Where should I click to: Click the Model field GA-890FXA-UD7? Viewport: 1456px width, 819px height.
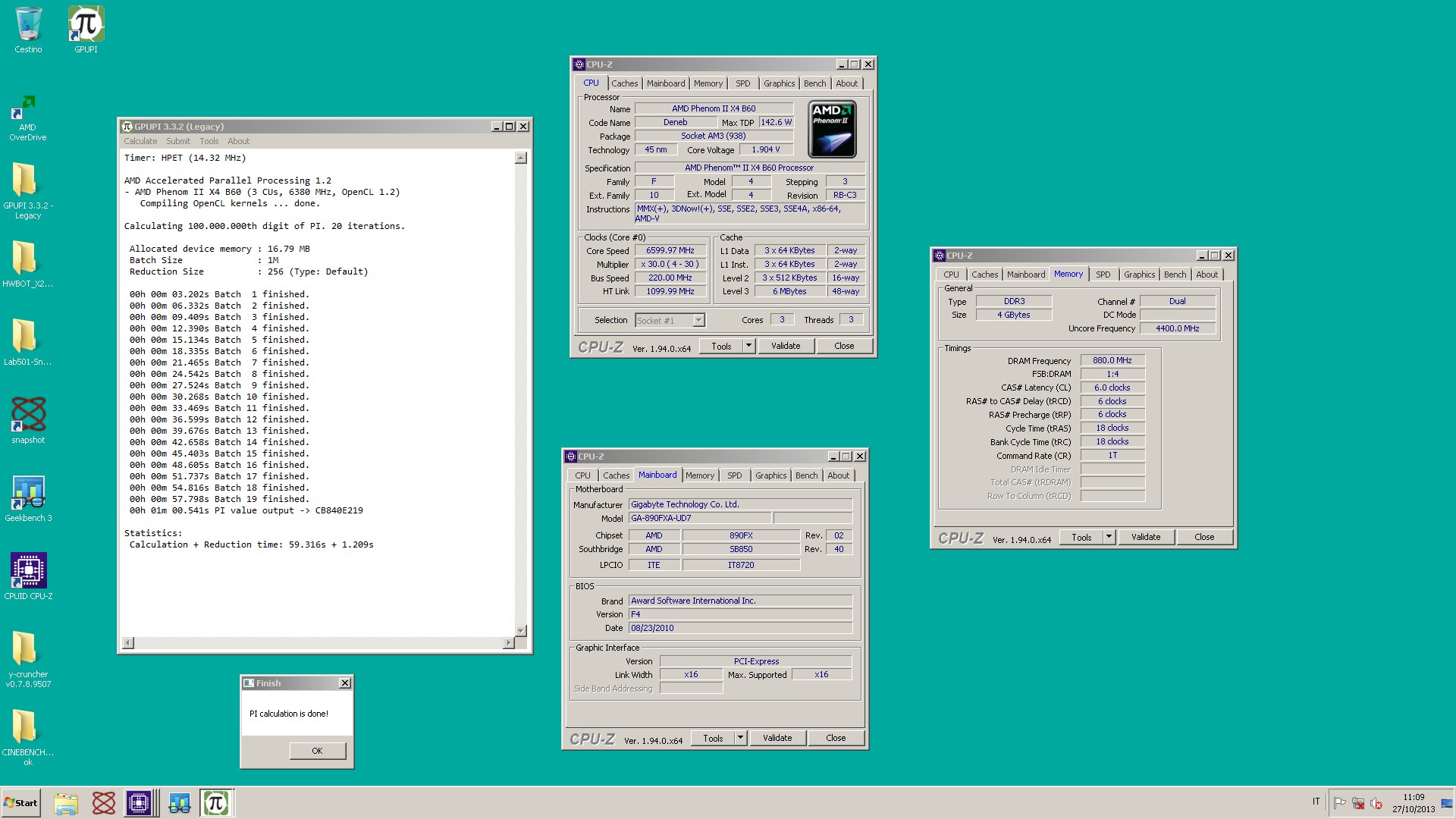click(701, 519)
